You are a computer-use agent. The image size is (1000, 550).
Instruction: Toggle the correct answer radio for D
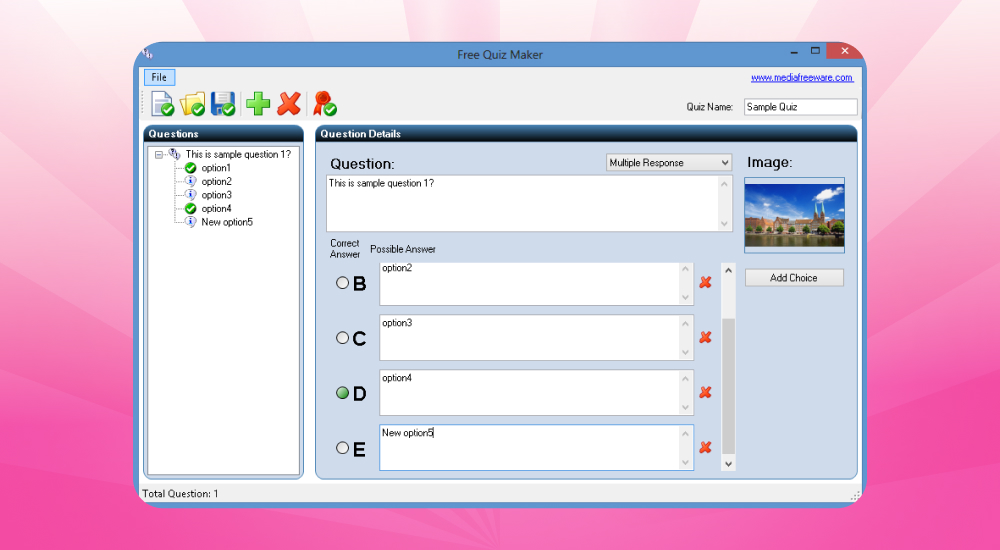click(342, 392)
